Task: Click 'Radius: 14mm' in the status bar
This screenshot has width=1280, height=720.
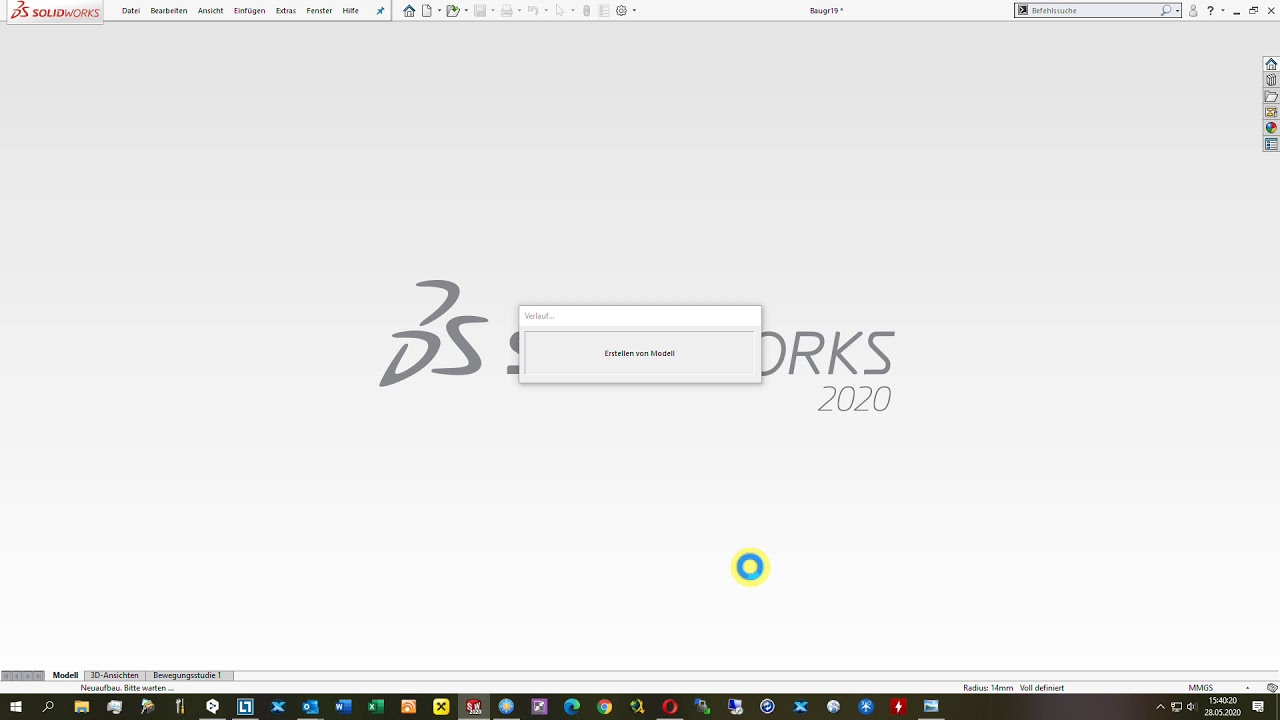Action: click(988, 688)
